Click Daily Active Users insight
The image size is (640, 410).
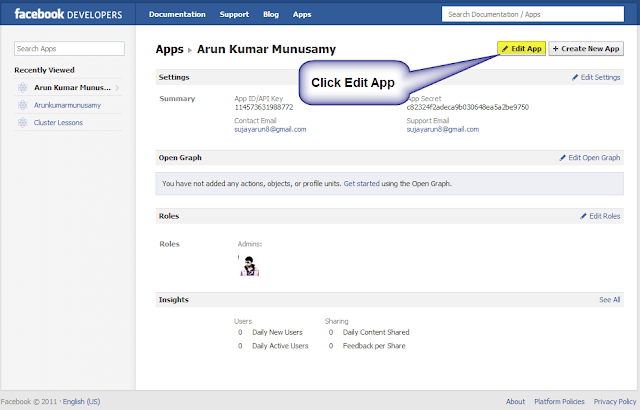[x=280, y=346]
